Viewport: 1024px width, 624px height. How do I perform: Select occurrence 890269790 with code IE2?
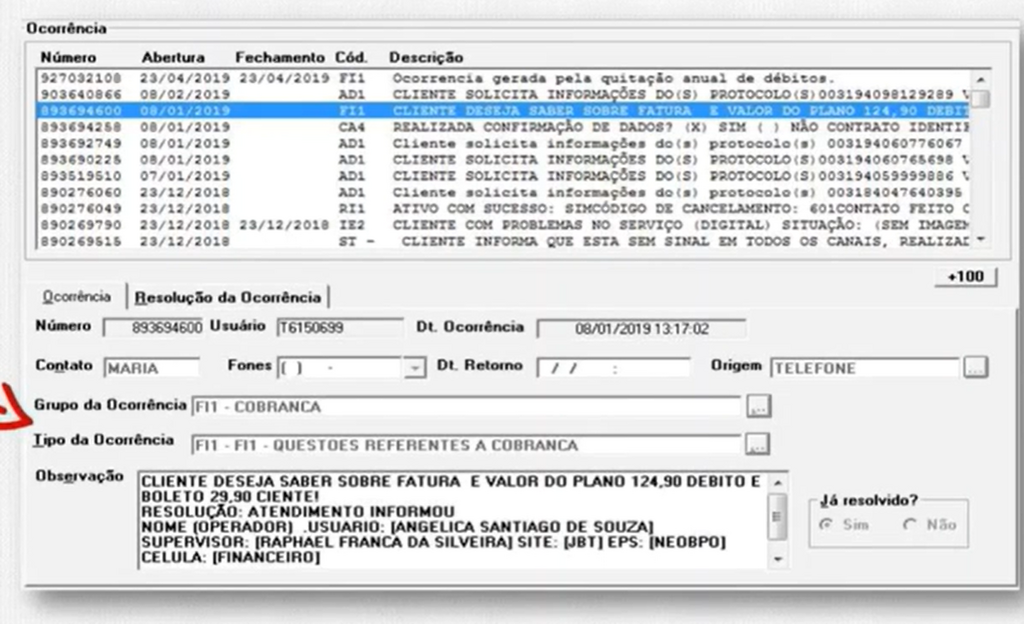(x=503, y=225)
